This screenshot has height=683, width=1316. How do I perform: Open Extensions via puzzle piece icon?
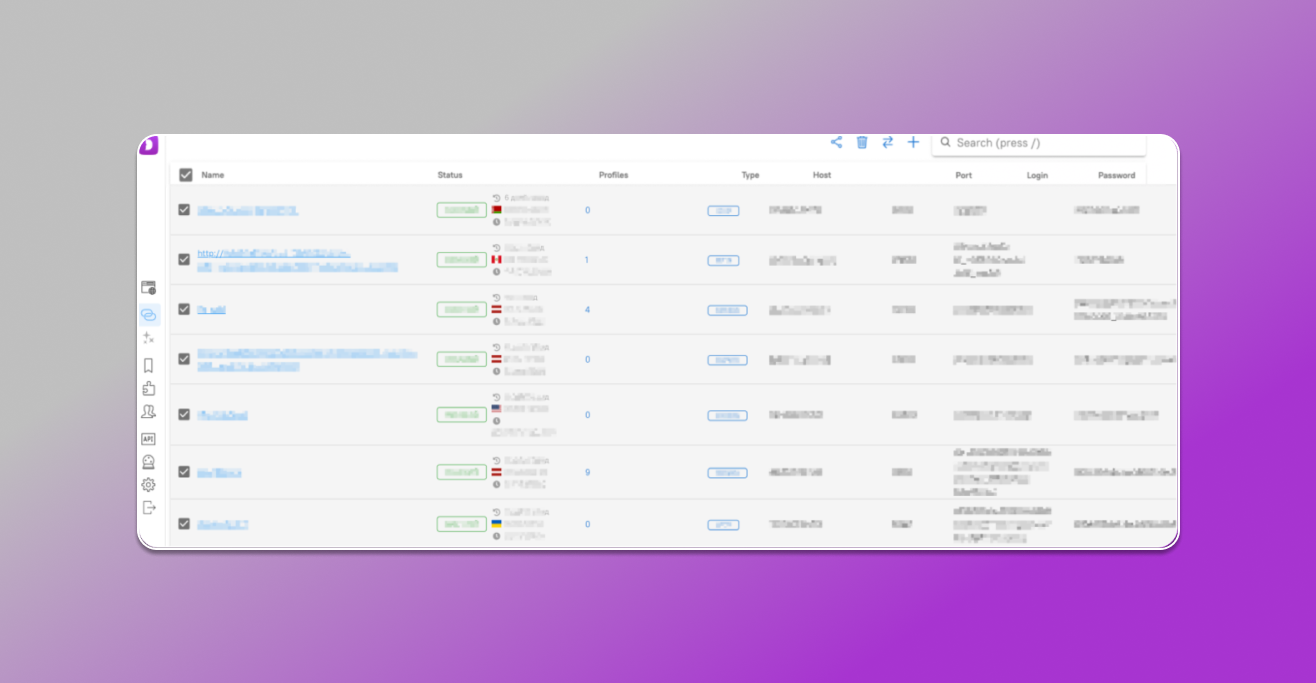148,388
